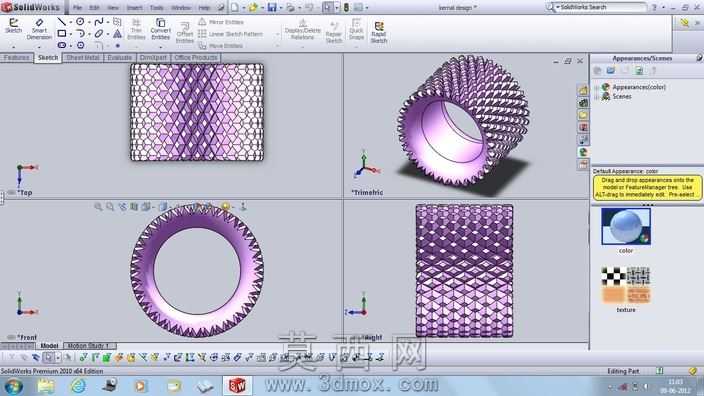Viewport: 704px width, 396px height.
Task: Select the Smart Dimension tool
Action: (x=39, y=29)
